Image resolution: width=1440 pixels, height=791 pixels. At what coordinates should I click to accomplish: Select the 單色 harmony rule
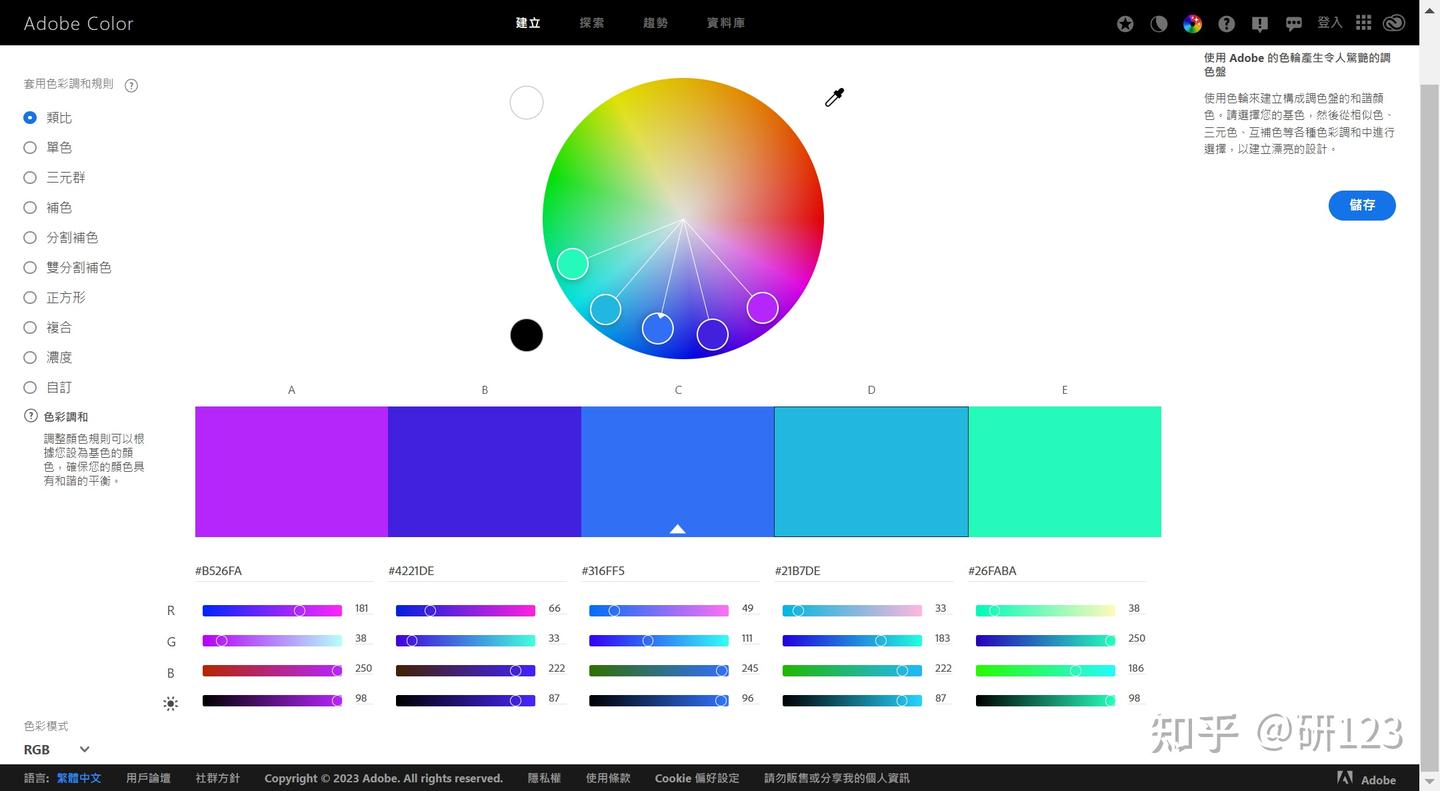[x=48, y=148]
